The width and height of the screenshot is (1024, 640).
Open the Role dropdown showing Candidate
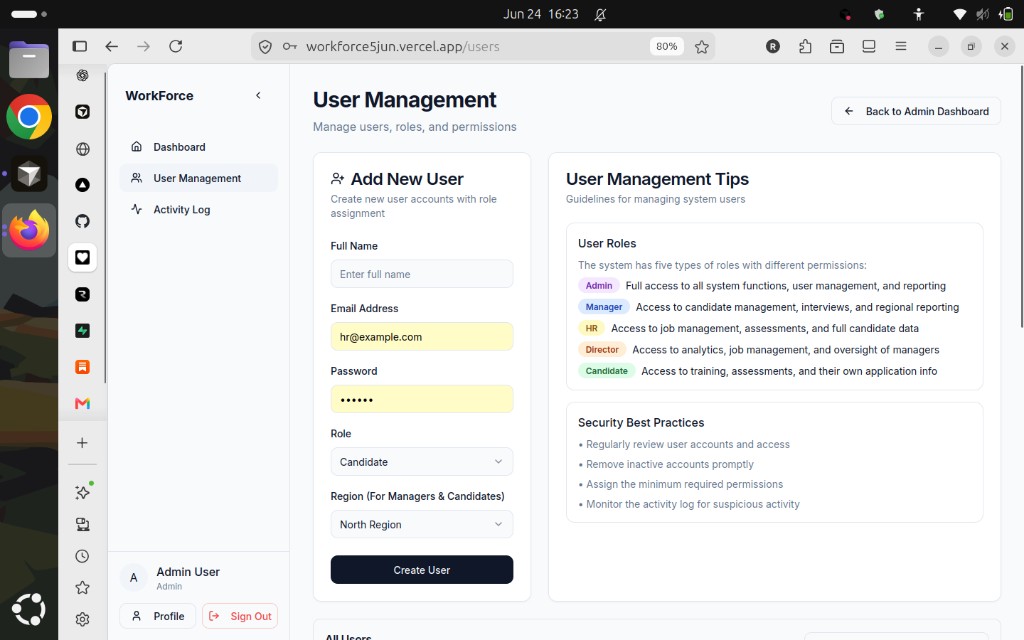[422, 462]
